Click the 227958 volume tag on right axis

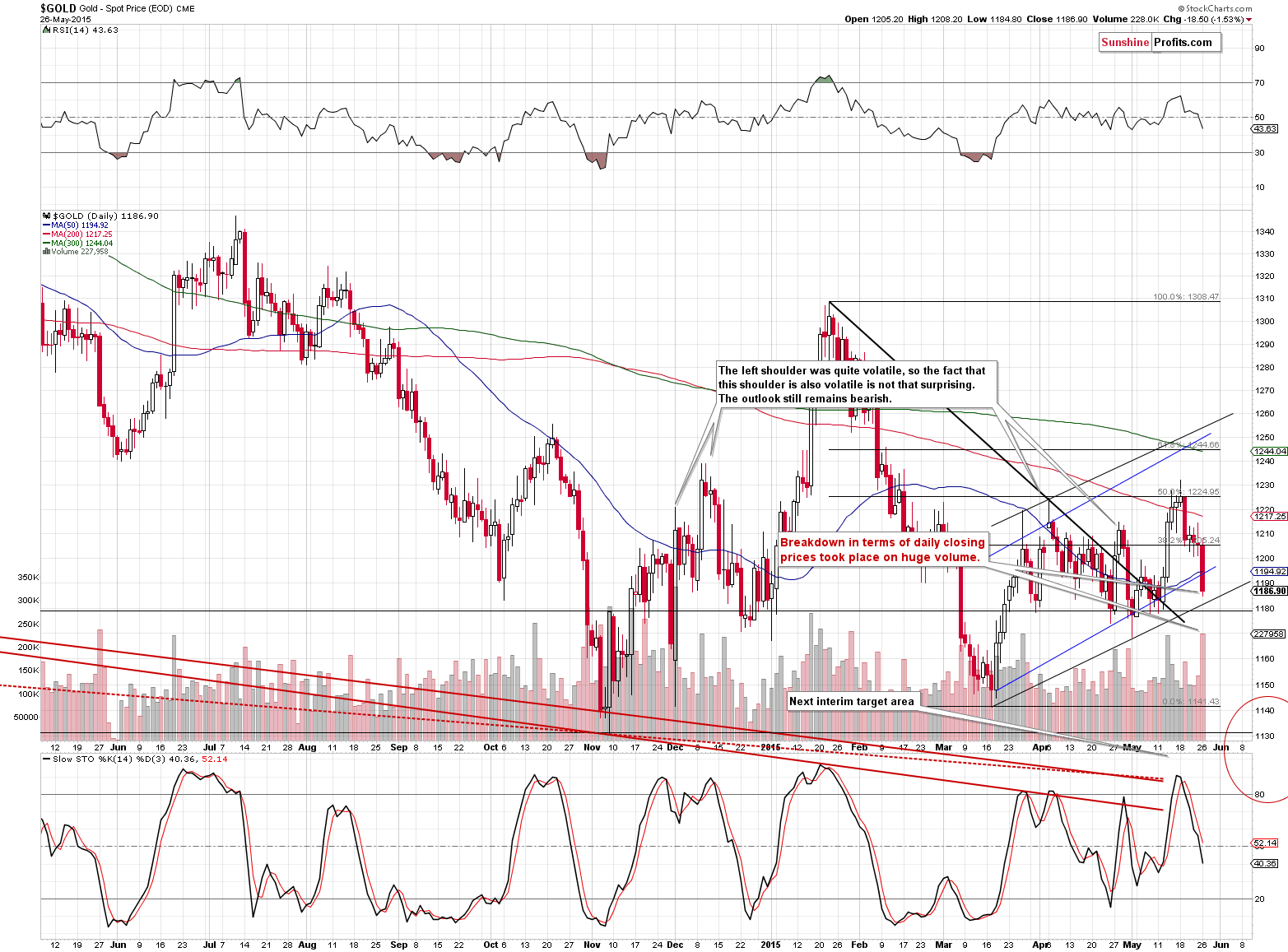[1268, 634]
